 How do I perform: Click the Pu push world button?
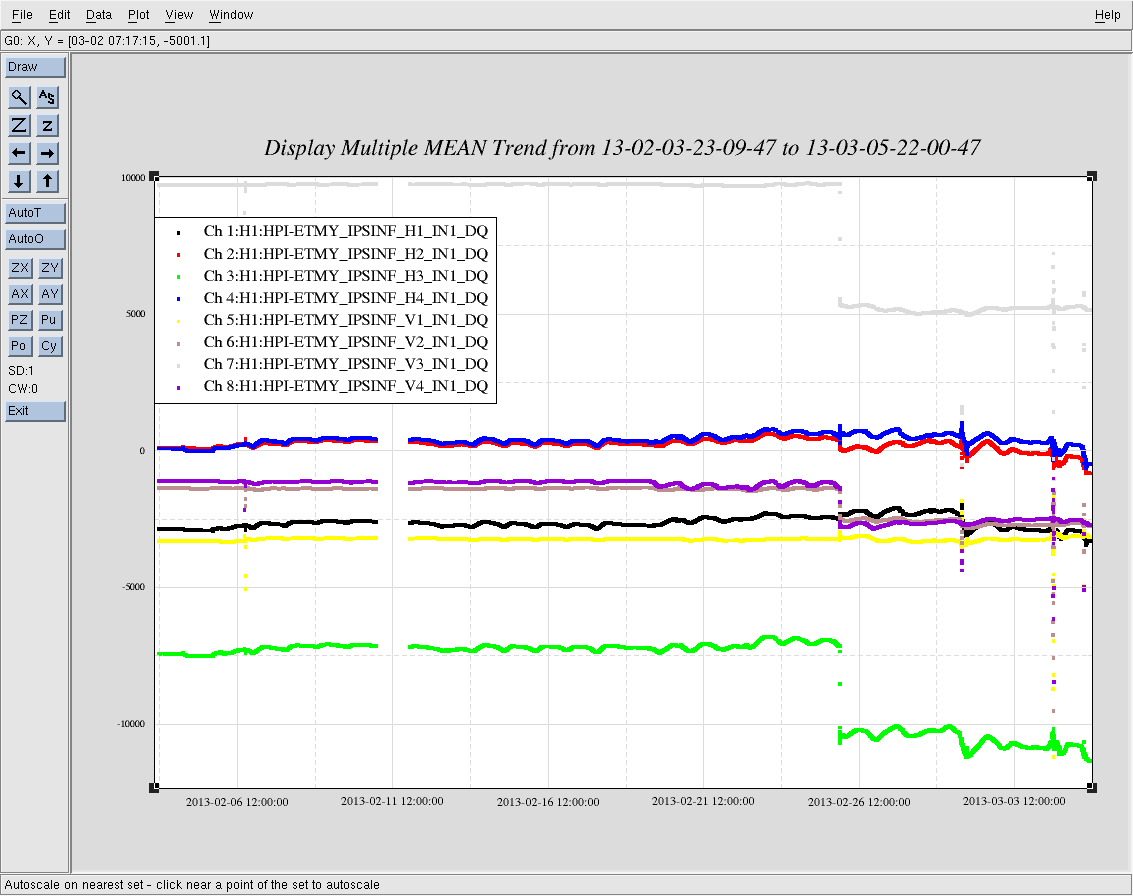49,320
